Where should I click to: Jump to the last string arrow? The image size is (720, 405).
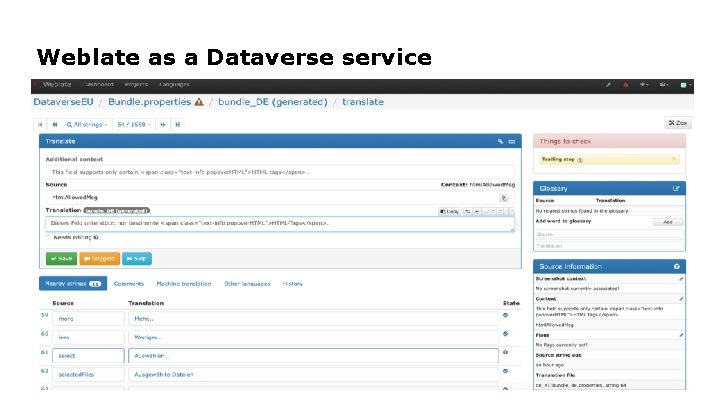click(178, 124)
